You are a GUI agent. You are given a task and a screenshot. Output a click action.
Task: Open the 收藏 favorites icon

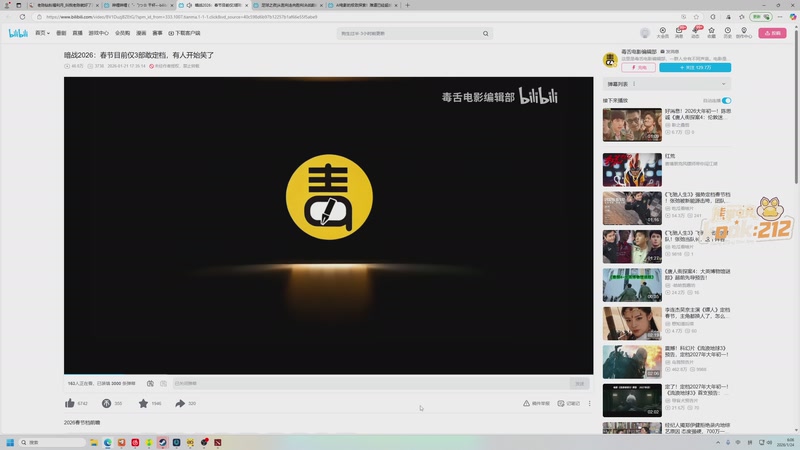click(x=711, y=33)
